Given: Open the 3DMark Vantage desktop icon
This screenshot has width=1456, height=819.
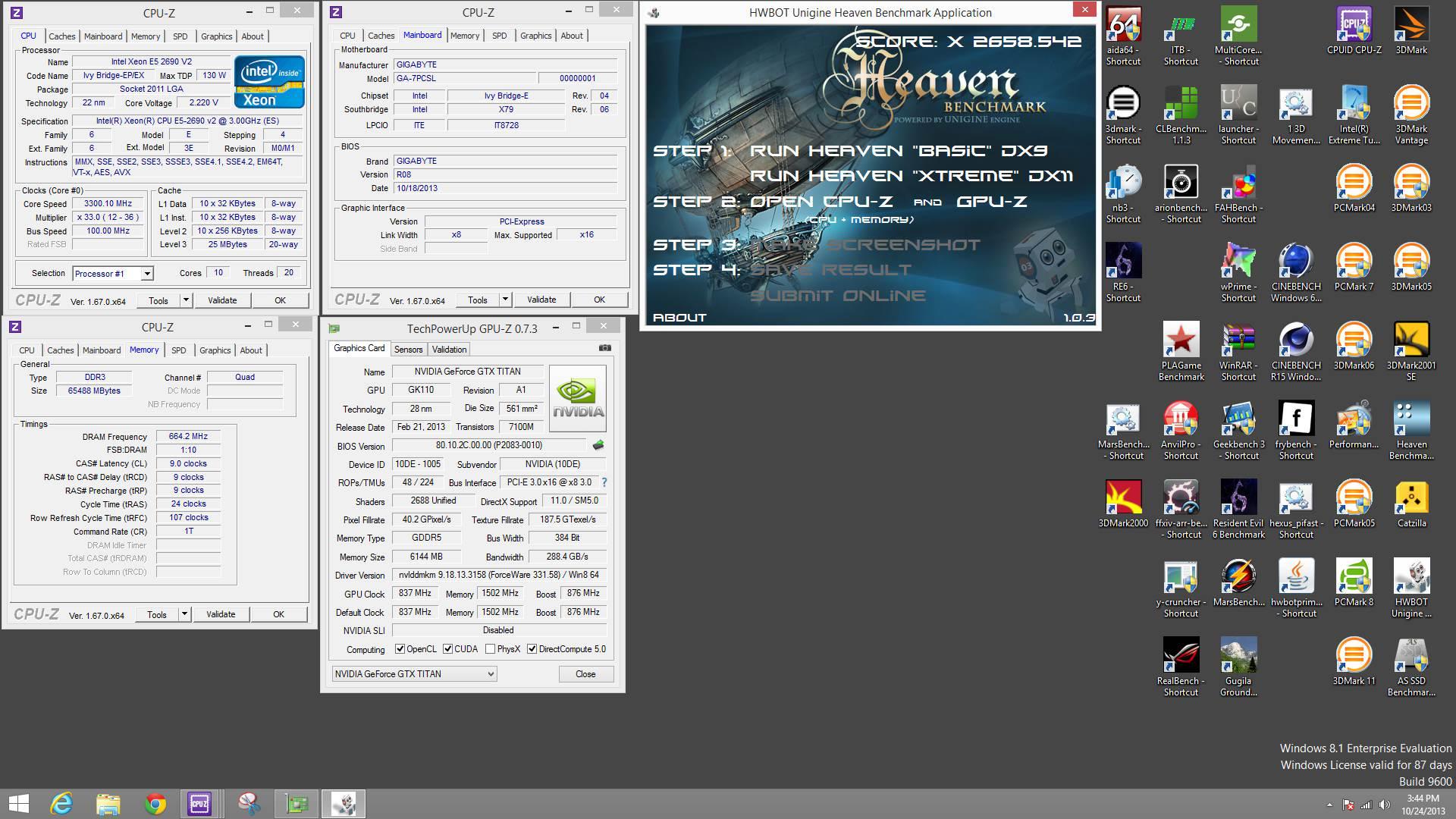Looking at the screenshot, I should tap(1411, 115).
